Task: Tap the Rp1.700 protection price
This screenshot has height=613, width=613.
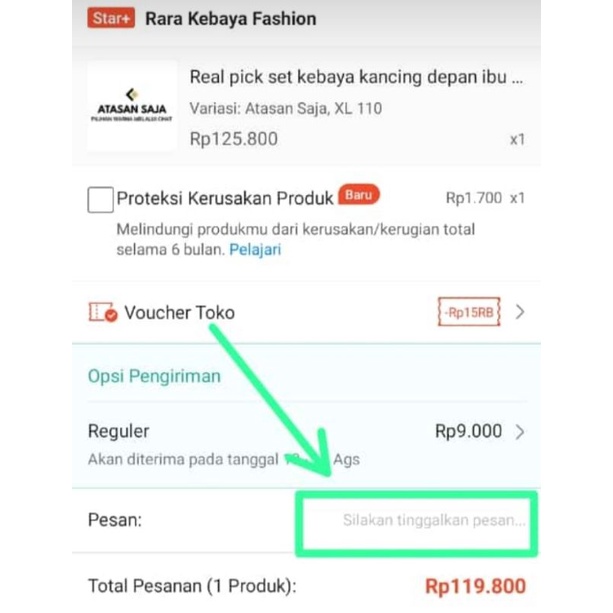Action: pos(474,198)
